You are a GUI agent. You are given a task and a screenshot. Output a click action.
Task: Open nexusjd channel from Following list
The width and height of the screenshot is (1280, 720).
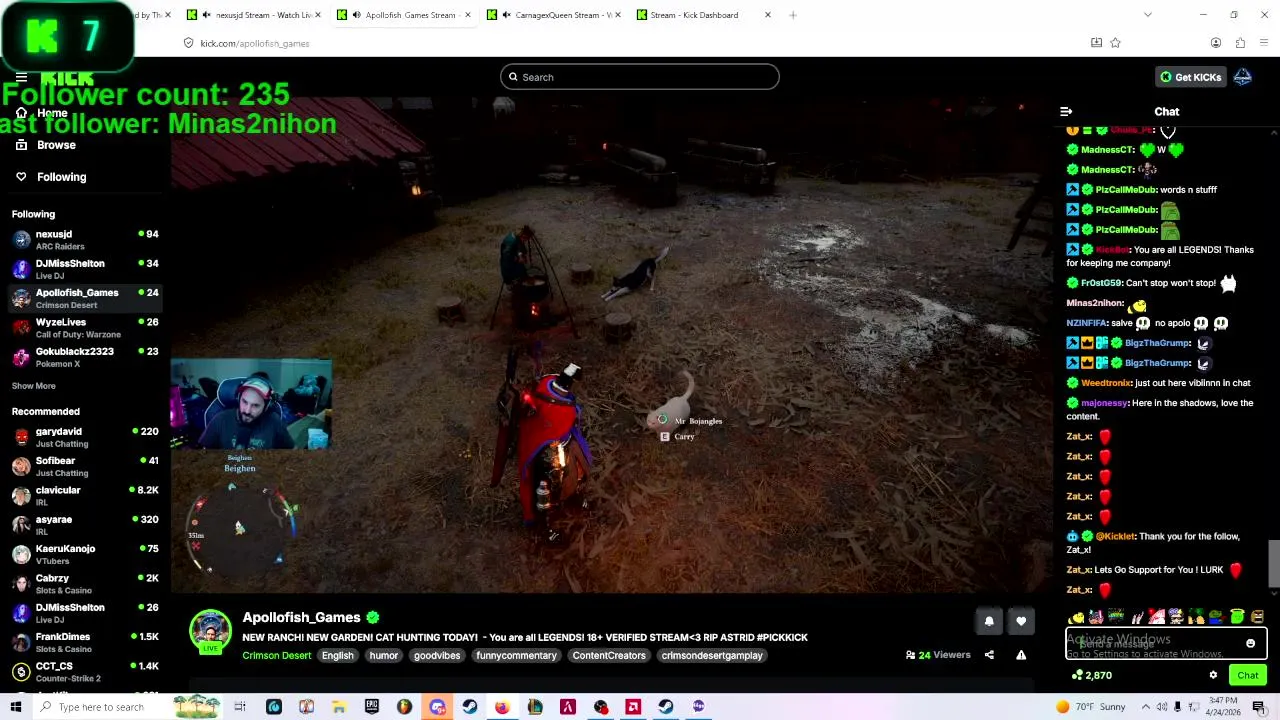tap(85, 240)
